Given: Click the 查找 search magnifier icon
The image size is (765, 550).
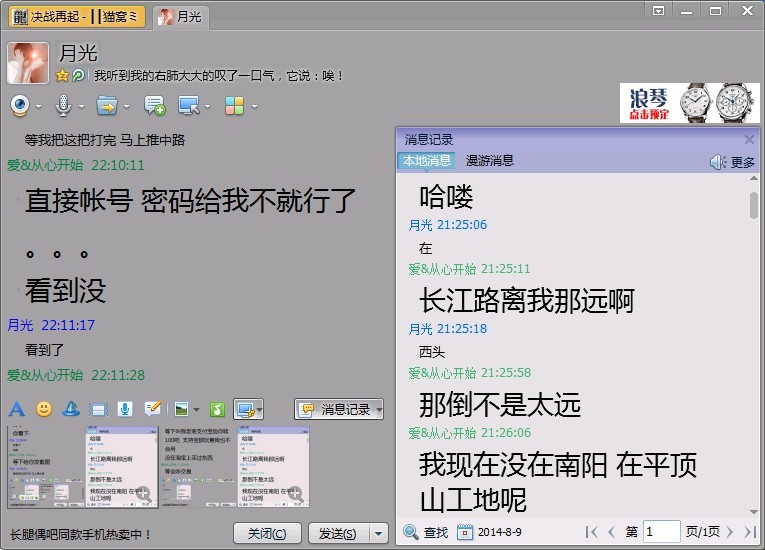Looking at the screenshot, I should pos(411,532).
